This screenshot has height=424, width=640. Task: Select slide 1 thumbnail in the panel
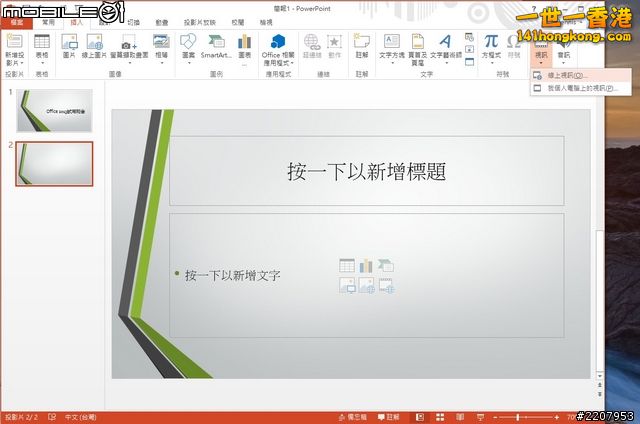(54, 110)
